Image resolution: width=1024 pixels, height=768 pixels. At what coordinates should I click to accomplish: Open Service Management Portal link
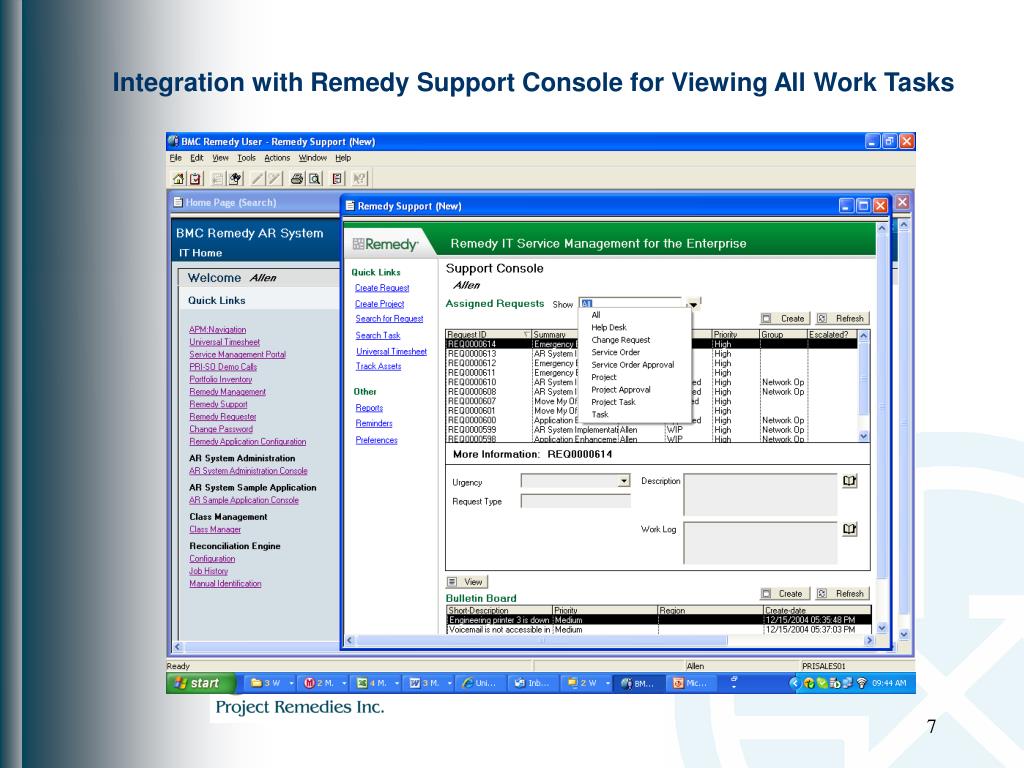pyautogui.click(x=238, y=355)
